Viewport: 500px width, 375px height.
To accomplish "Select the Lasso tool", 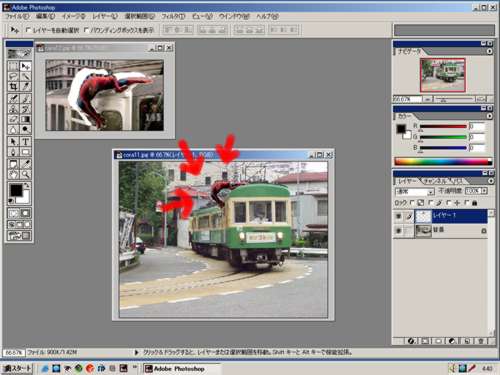I will coord(13,76).
